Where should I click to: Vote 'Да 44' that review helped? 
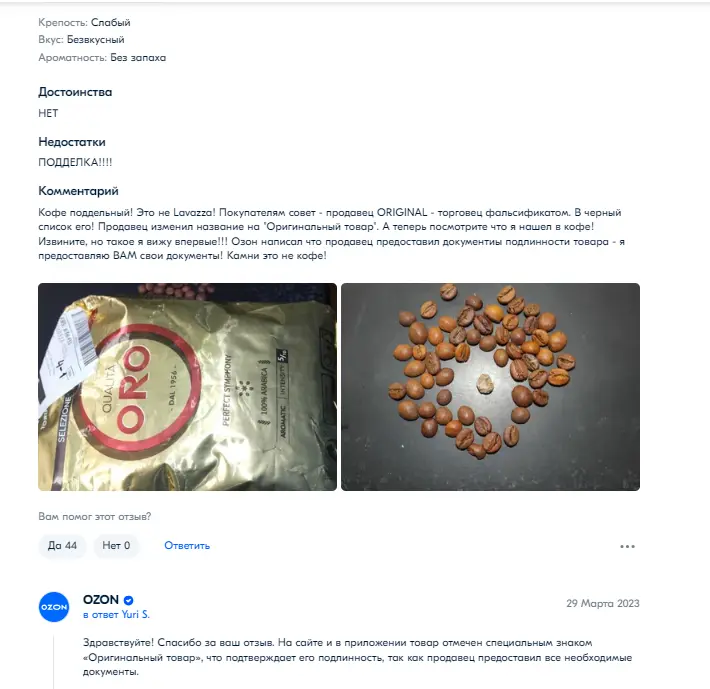coord(62,545)
